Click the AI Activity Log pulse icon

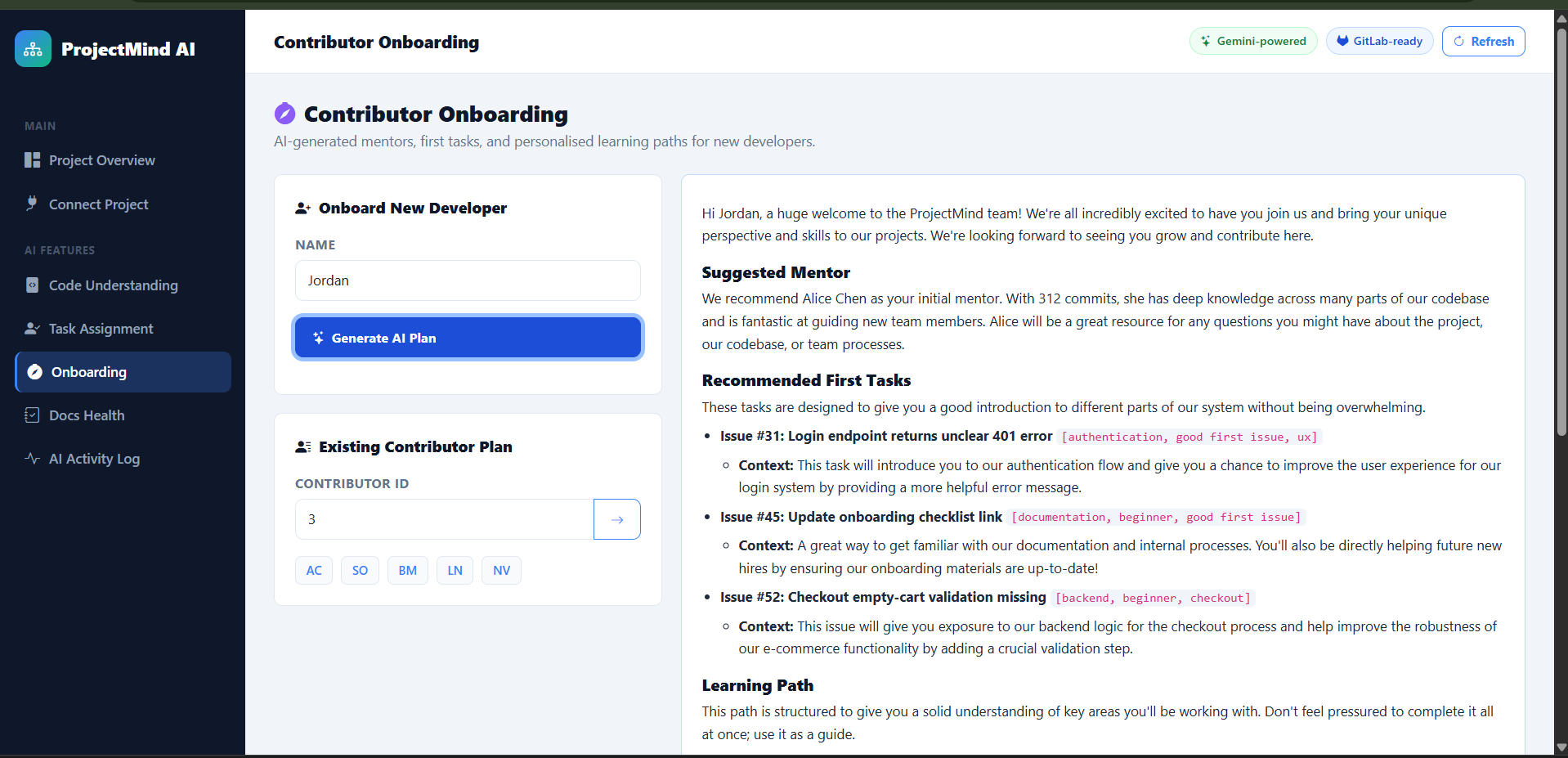pos(32,459)
